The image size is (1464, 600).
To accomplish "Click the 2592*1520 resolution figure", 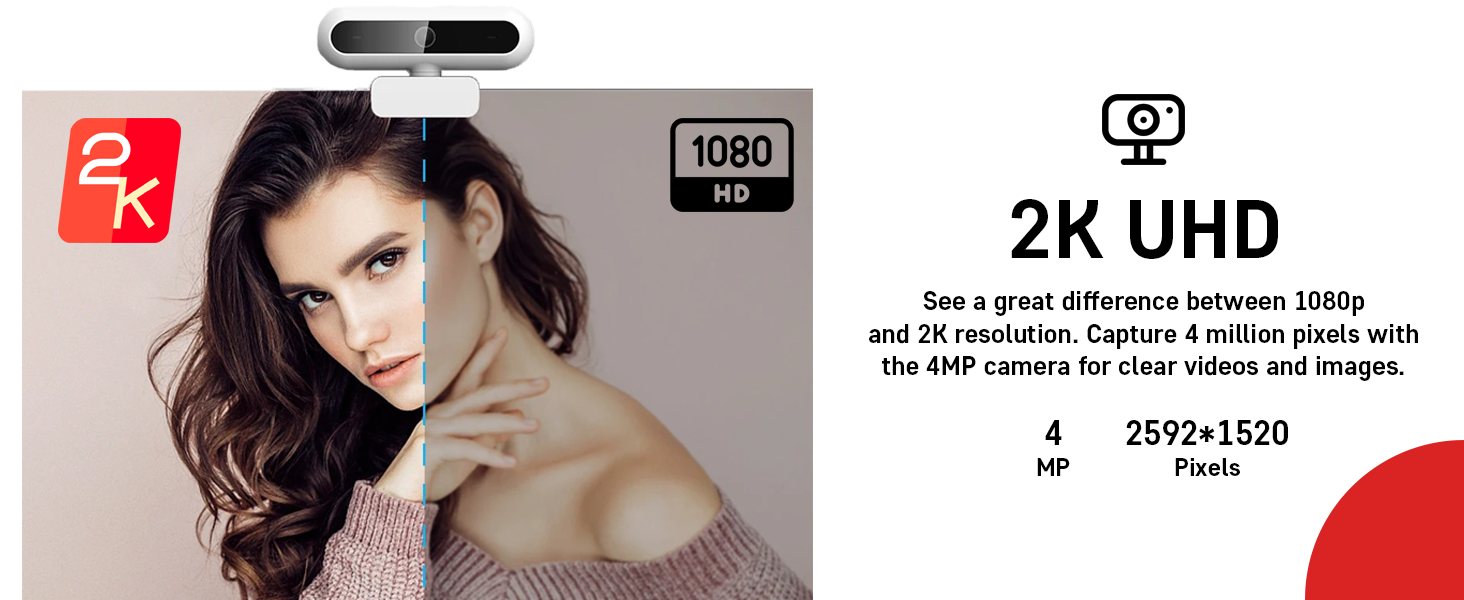I will point(1207,433).
